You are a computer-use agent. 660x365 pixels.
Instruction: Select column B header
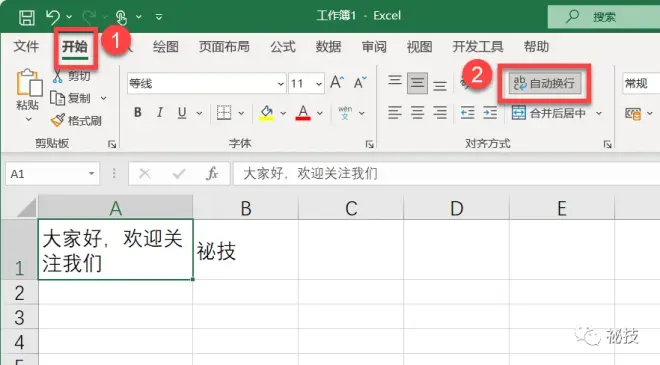coord(246,208)
